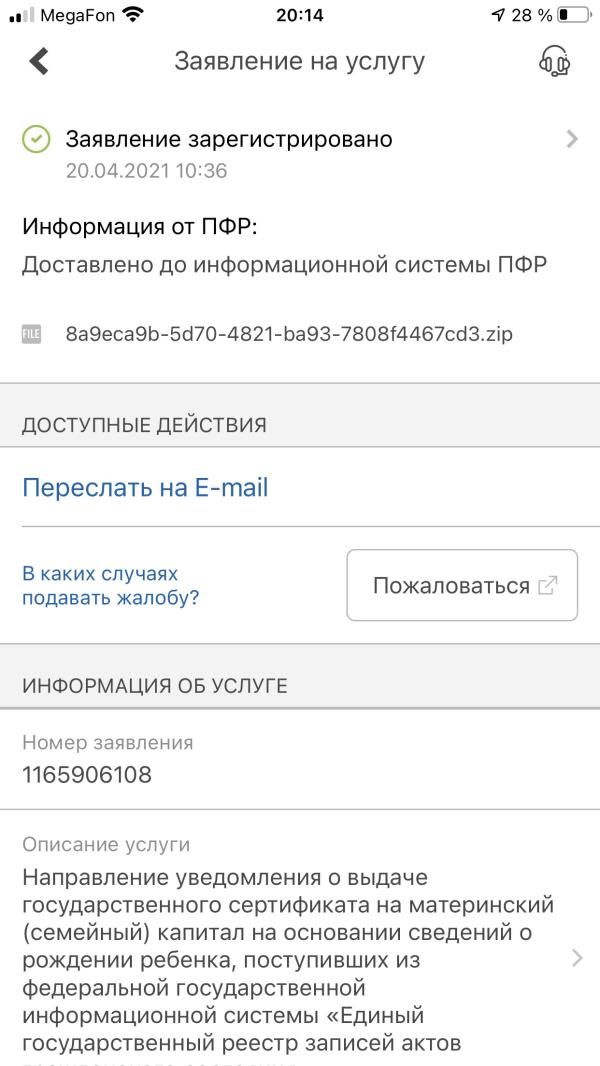Expand the Заявление зарегистрировано status chevron
The image size is (600, 1066).
pyautogui.click(x=572, y=140)
